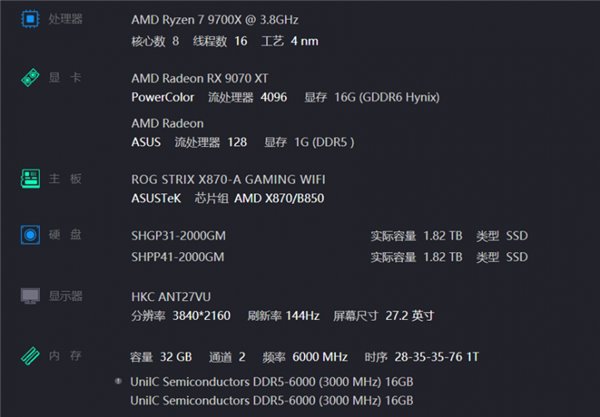
Task: Click the ASUS integrated Radeon vendor label
Action: point(146,142)
